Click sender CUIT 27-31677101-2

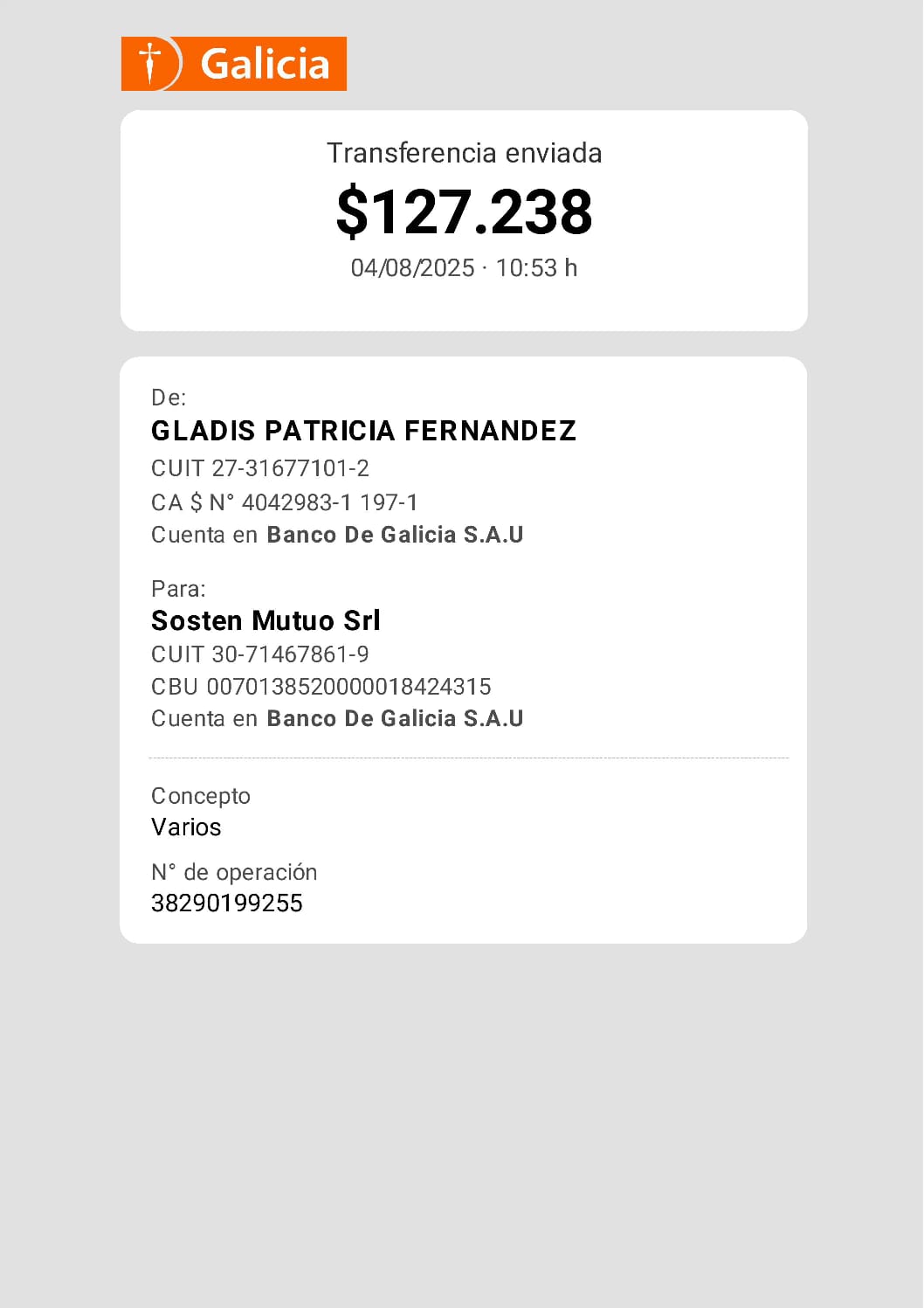pyautogui.click(x=260, y=468)
